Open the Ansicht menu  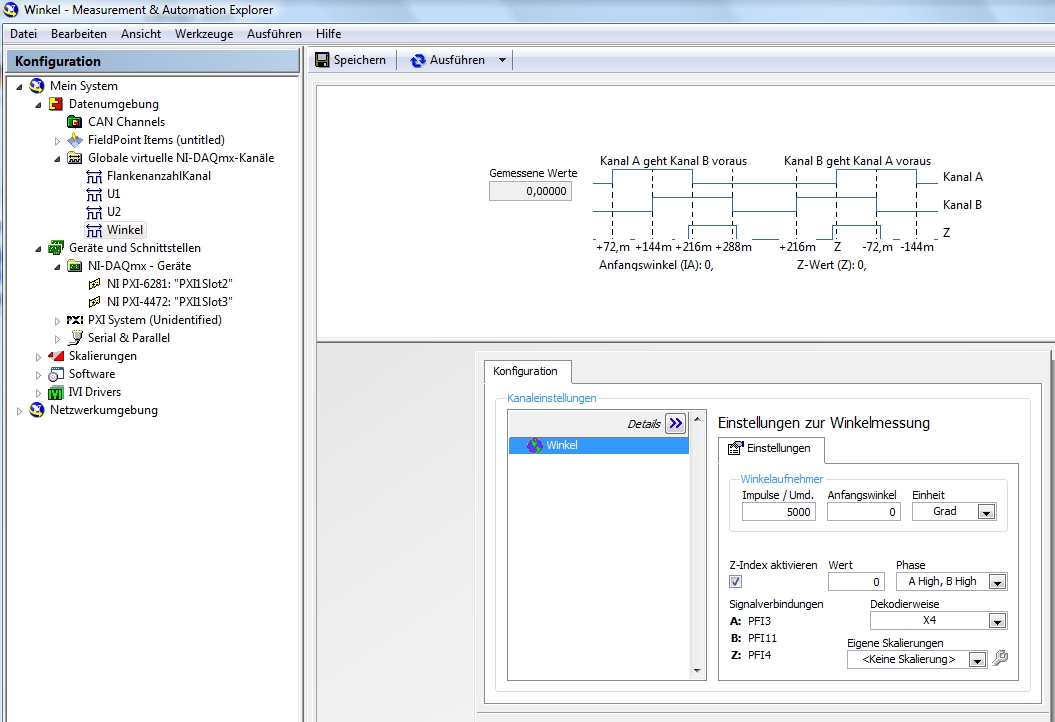(141, 34)
